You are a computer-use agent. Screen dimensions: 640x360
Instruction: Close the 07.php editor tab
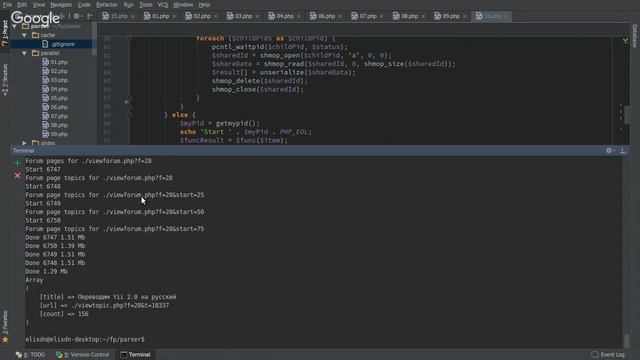(382, 17)
